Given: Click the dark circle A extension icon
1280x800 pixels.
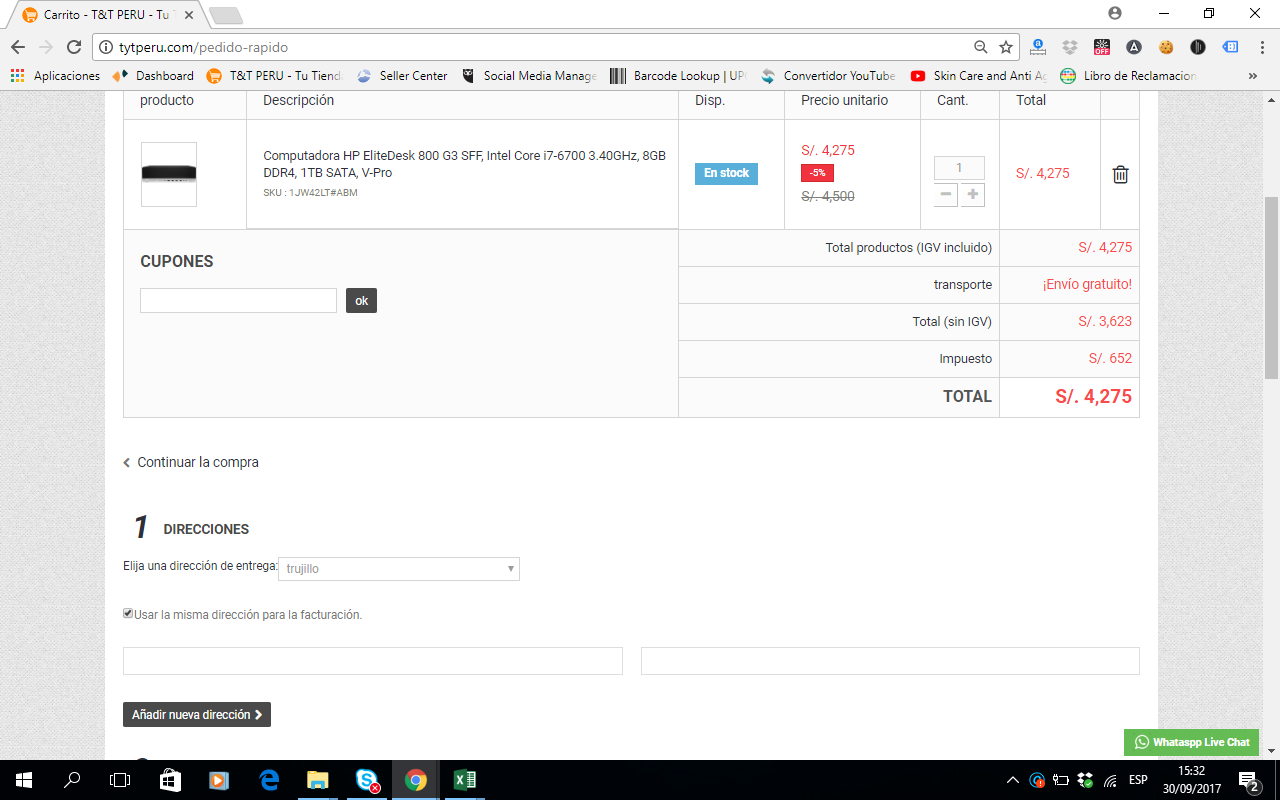Looking at the screenshot, I should 1134,47.
